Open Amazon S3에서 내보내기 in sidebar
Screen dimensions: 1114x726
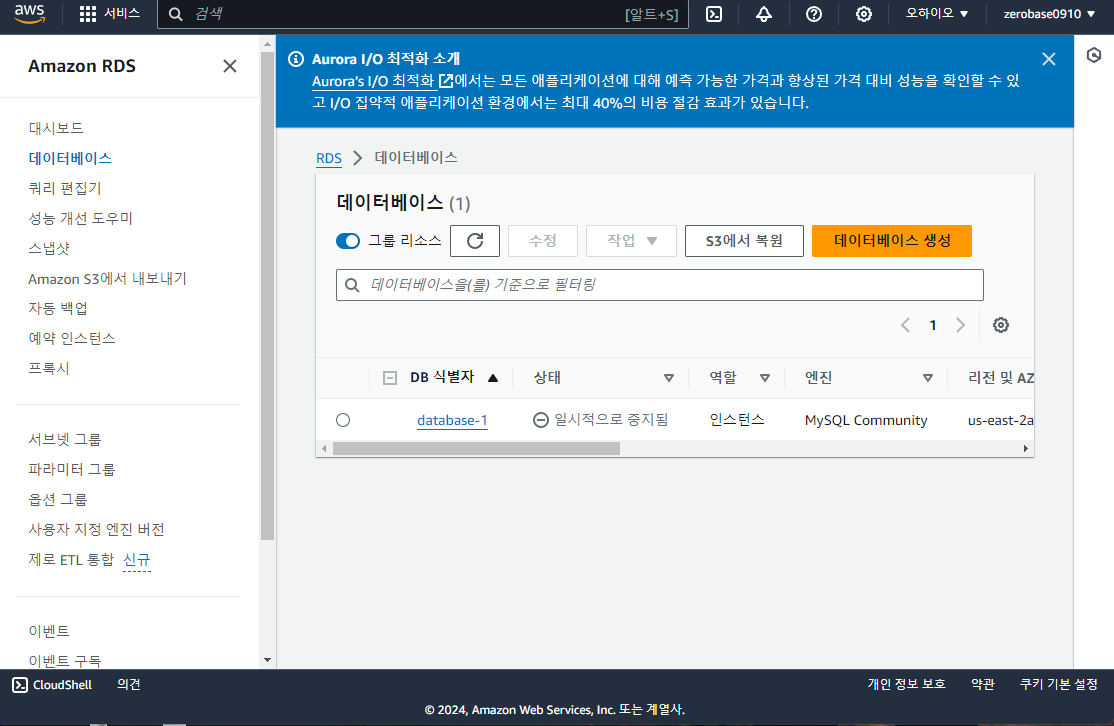point(107,278)
